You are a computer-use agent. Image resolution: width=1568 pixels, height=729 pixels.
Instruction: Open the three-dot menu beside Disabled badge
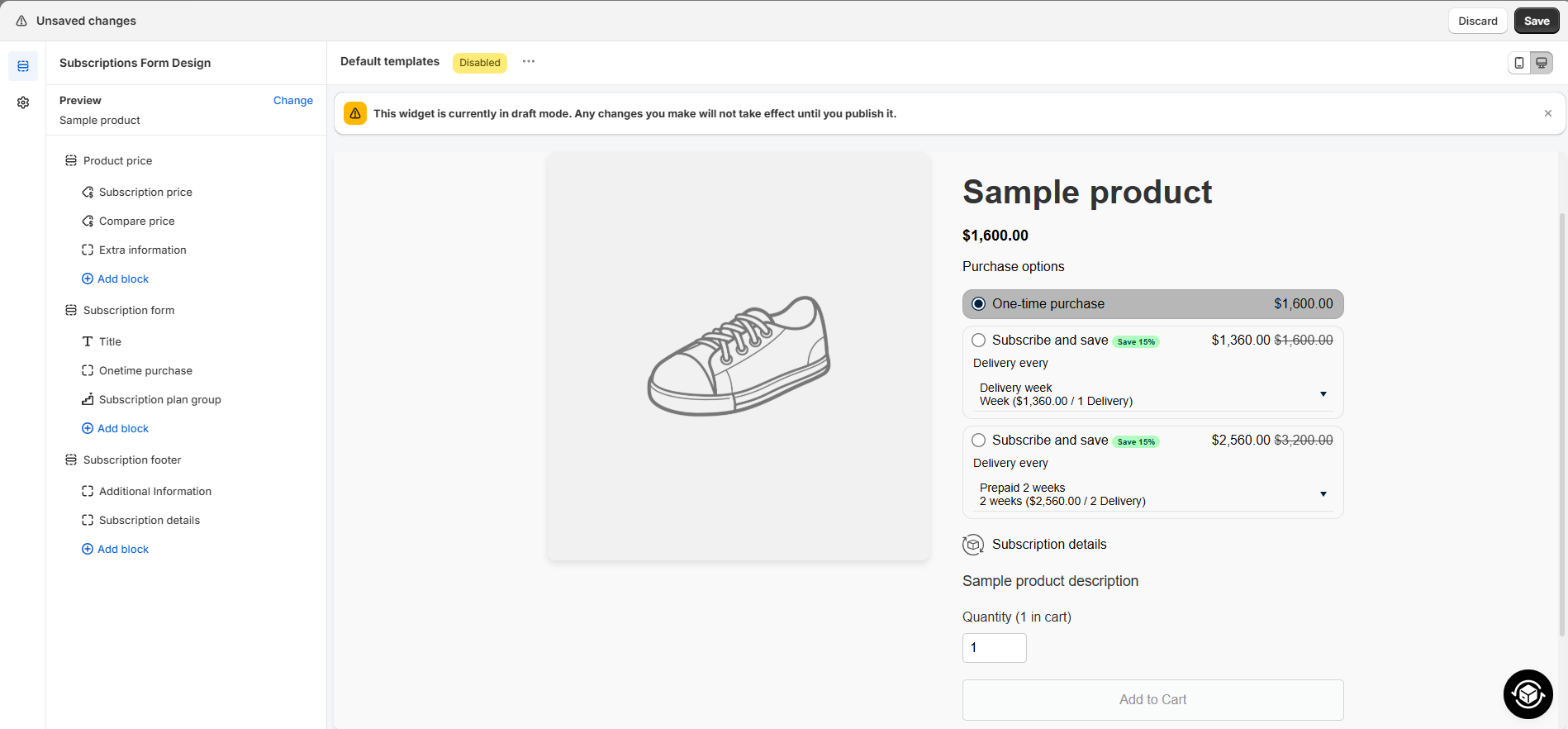point(529,62)
